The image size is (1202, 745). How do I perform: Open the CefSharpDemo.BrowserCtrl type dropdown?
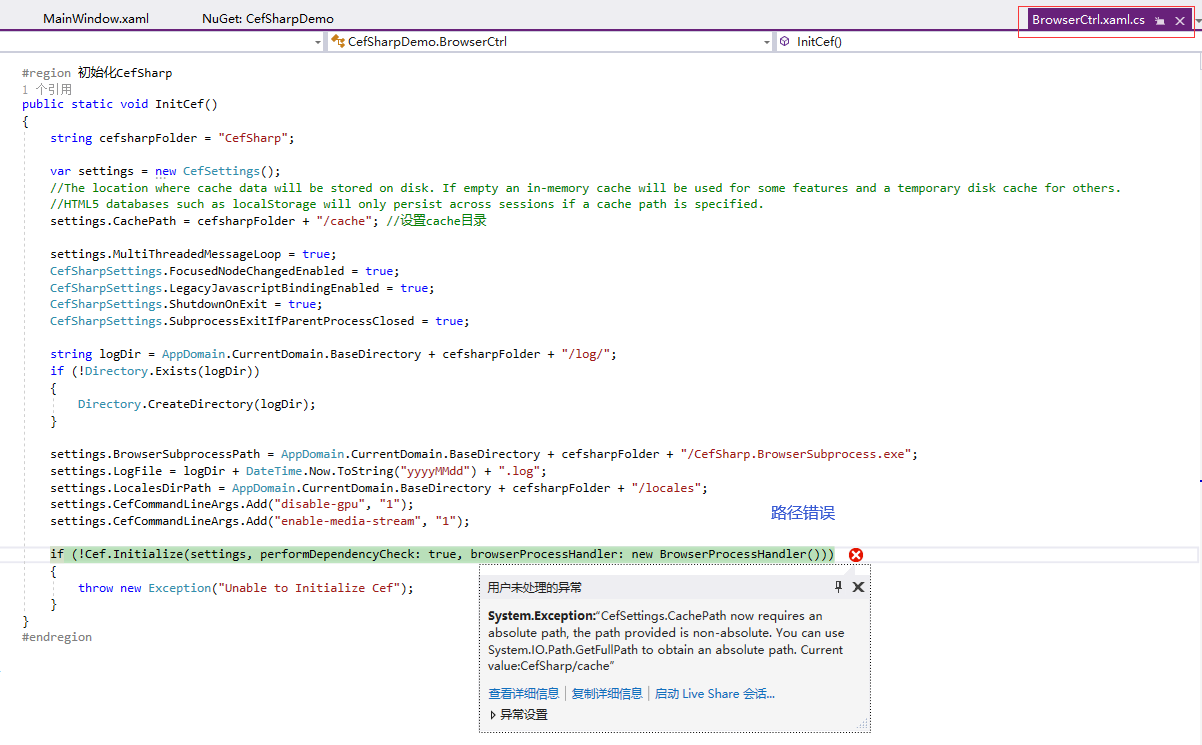coord(551,42)
